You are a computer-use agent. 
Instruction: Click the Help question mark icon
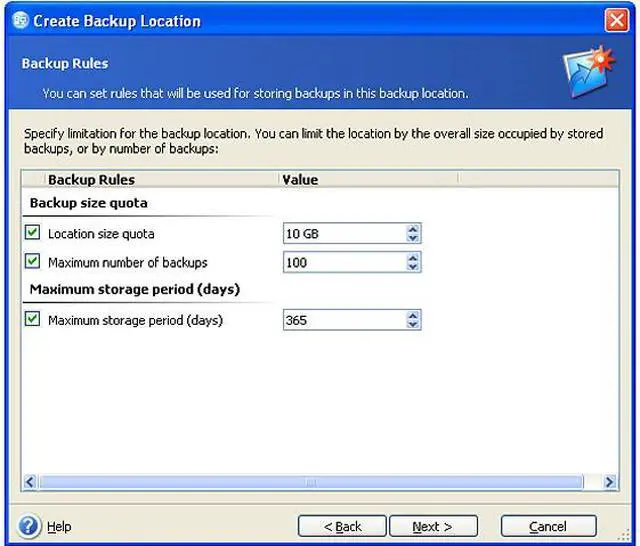tap(29, 526)
